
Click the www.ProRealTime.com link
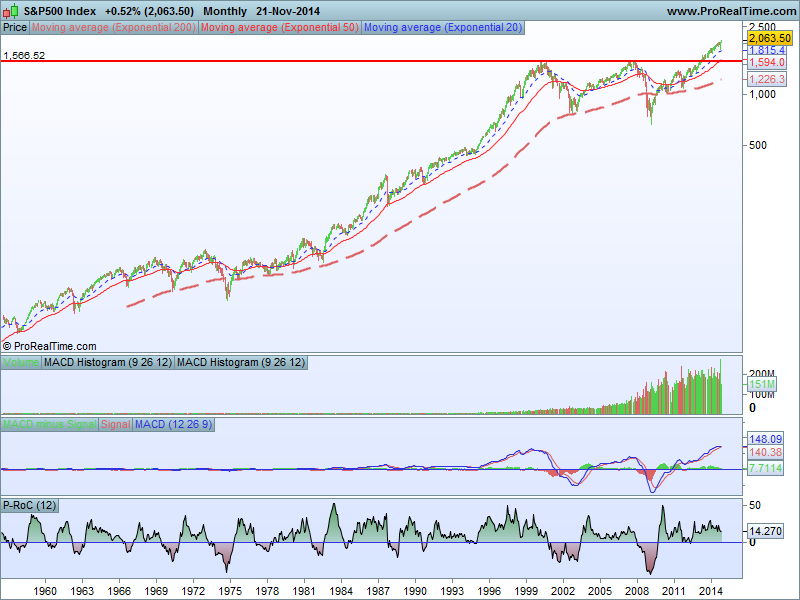pos(731,11)
